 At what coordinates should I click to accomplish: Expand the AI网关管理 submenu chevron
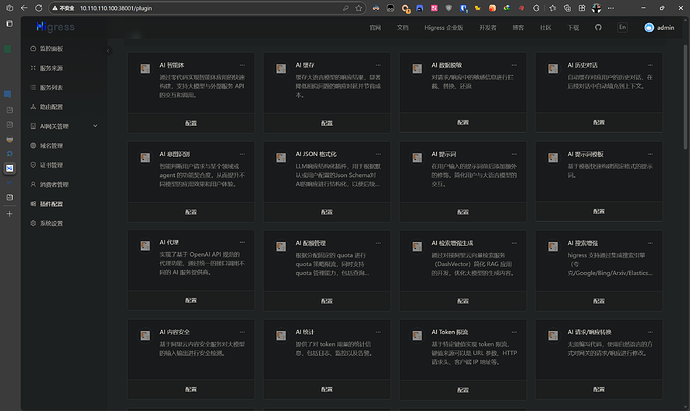coord(95,126)
